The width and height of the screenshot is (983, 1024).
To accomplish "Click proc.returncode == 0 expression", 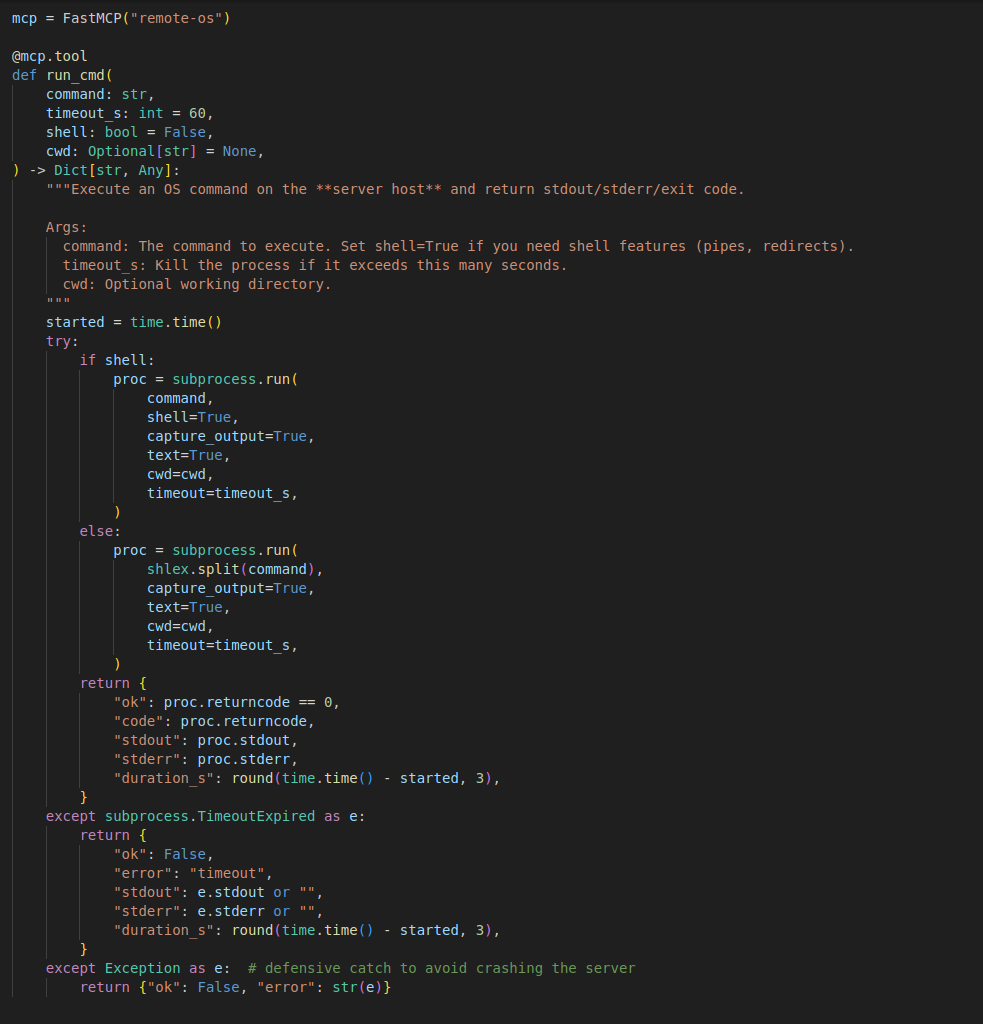I will [252, 702].
